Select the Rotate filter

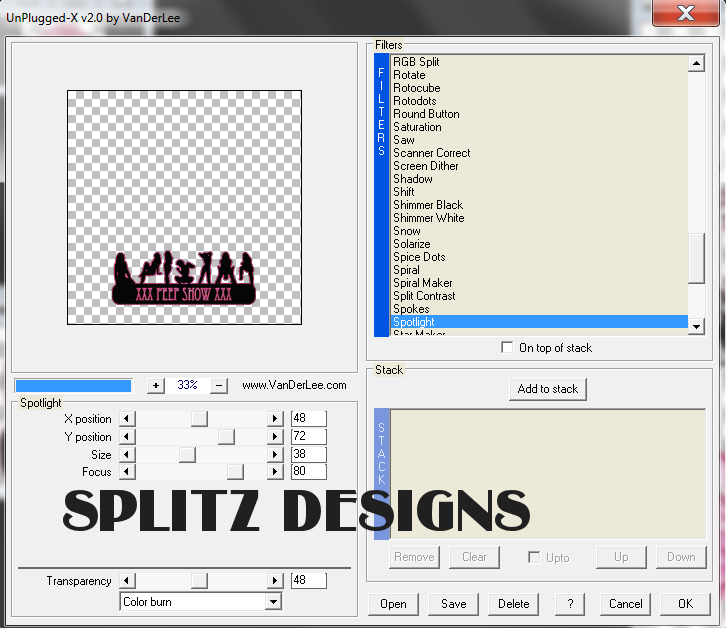539,75
